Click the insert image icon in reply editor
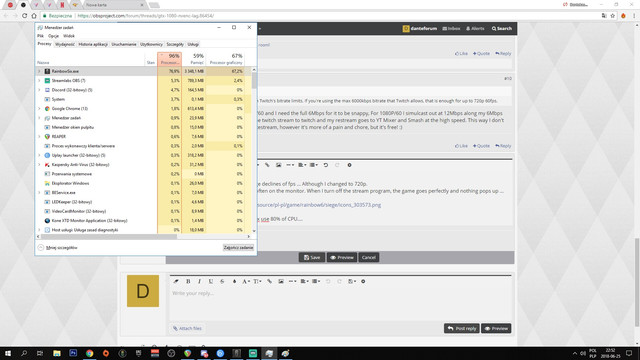640x360 pixels. coord(281,281)
